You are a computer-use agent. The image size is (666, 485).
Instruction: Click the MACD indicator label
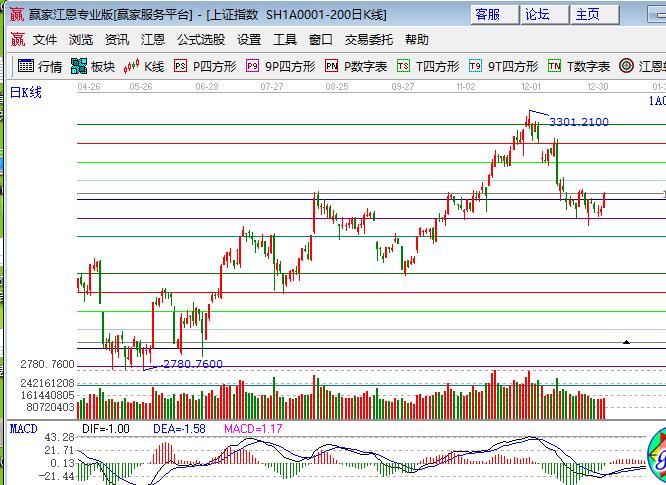tap(23, 428)
